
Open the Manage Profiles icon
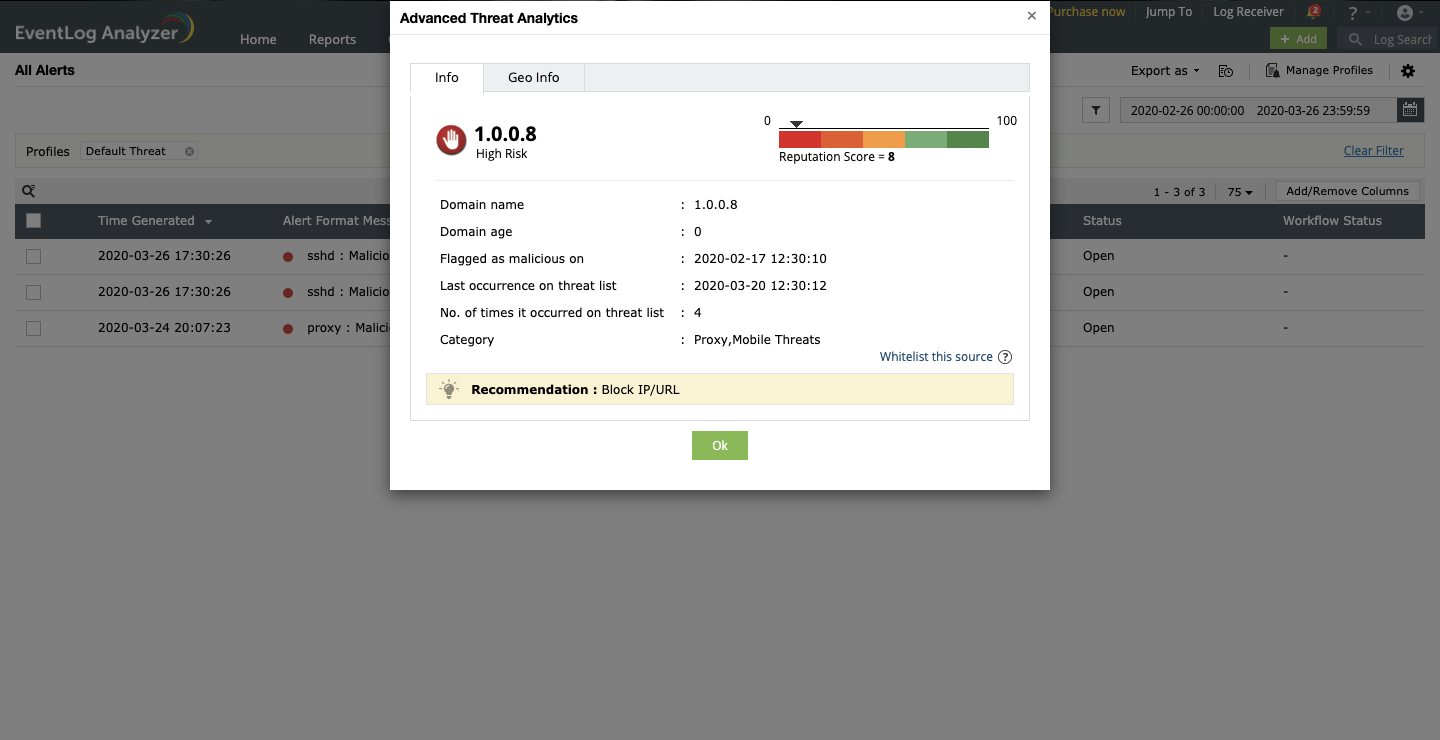(x=1272, y=70)
